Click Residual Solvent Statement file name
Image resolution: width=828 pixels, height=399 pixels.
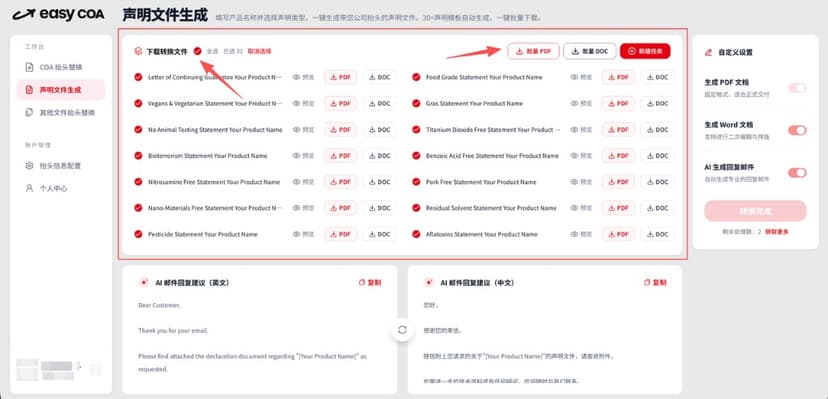click(491, 208)
